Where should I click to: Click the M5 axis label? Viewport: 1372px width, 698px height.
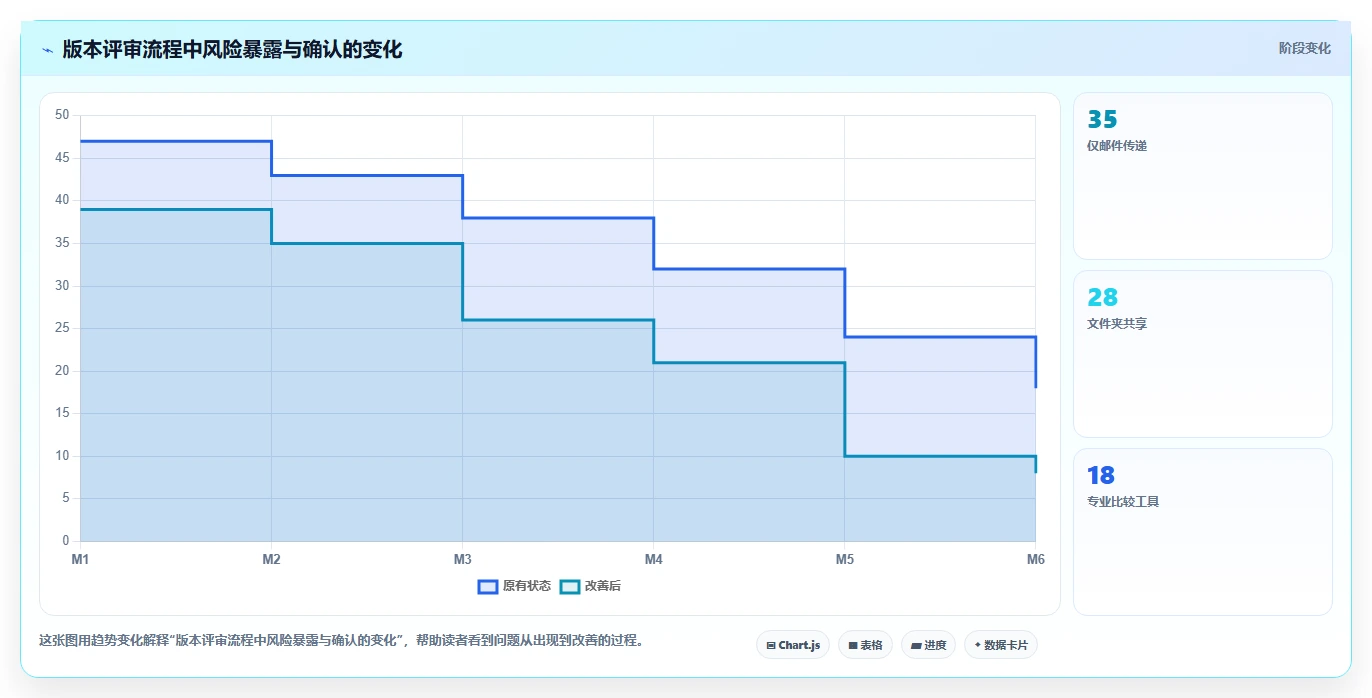[x=845, y=559]
